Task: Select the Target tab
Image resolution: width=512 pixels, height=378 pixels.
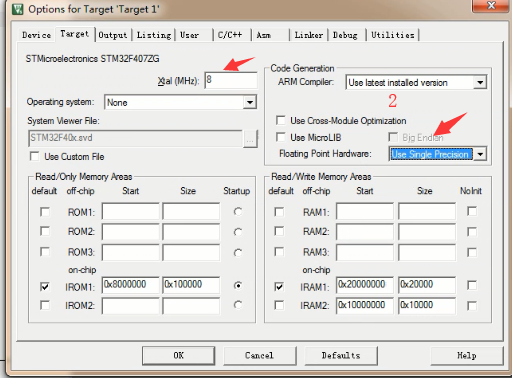Action: click(75, 34)
